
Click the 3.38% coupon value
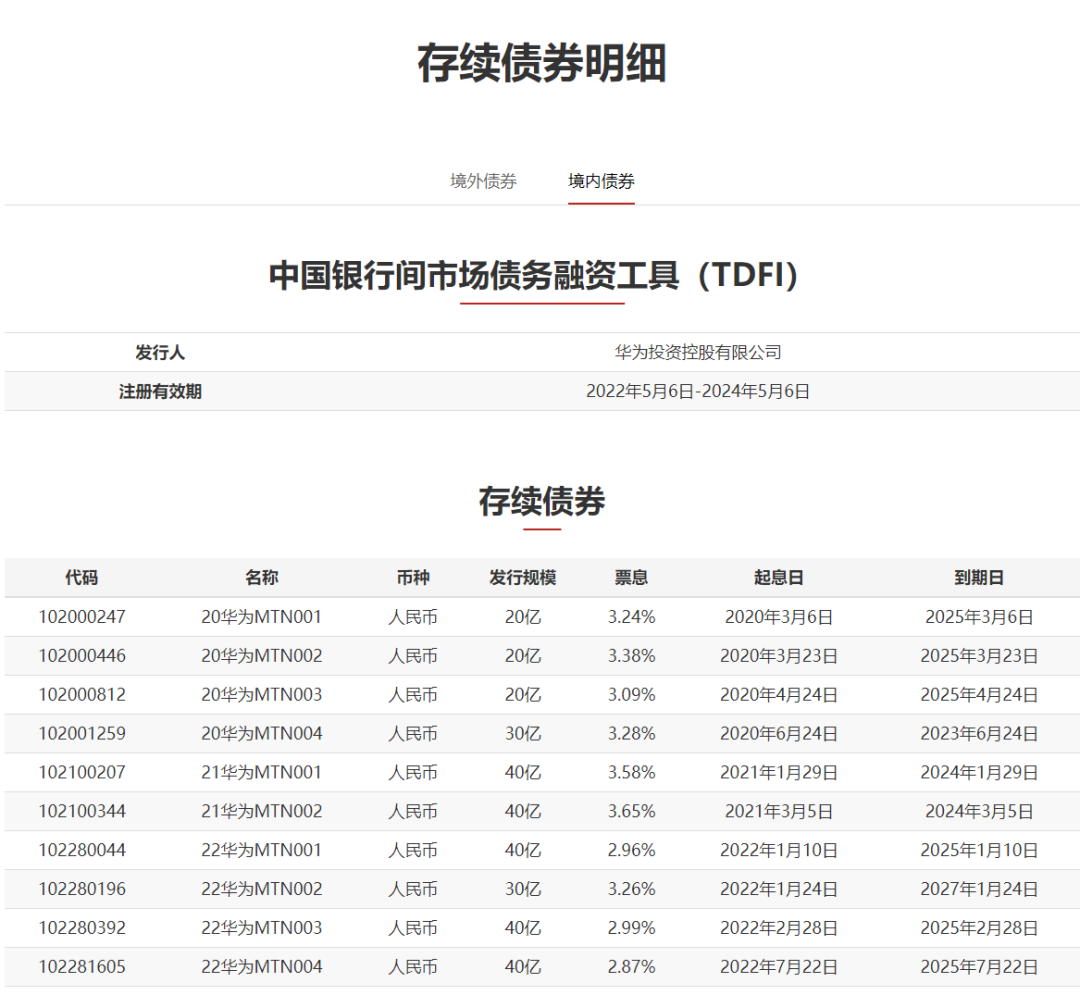point(632,656)
